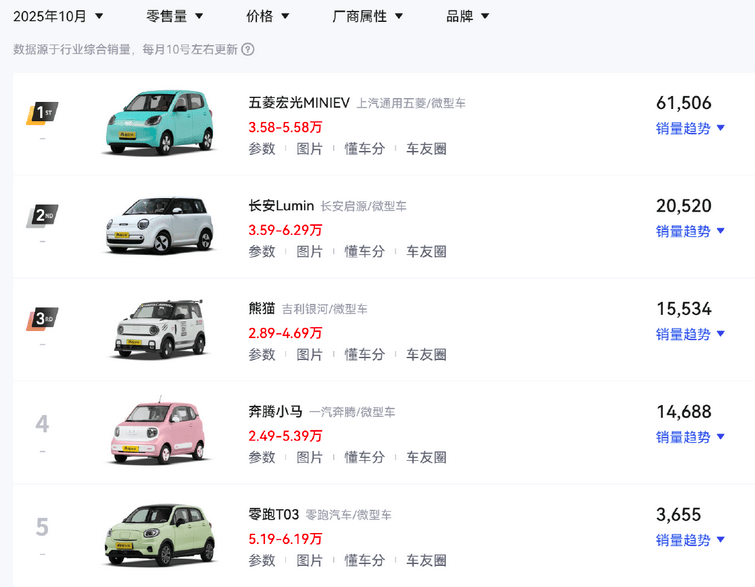Open the 2025年10月 date dropdown
The image size is (755, 587).
(58, 16)
